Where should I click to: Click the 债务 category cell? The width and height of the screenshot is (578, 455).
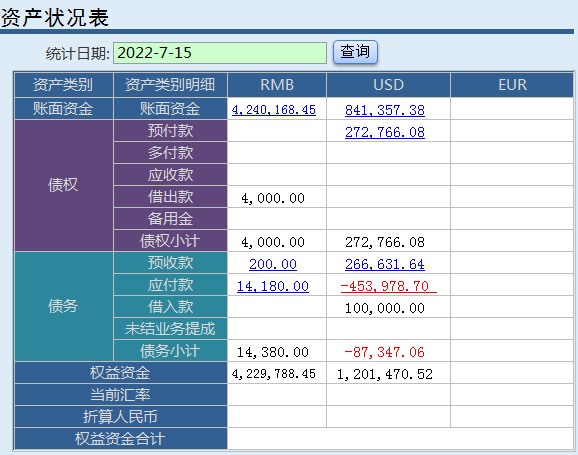point(63,306)
